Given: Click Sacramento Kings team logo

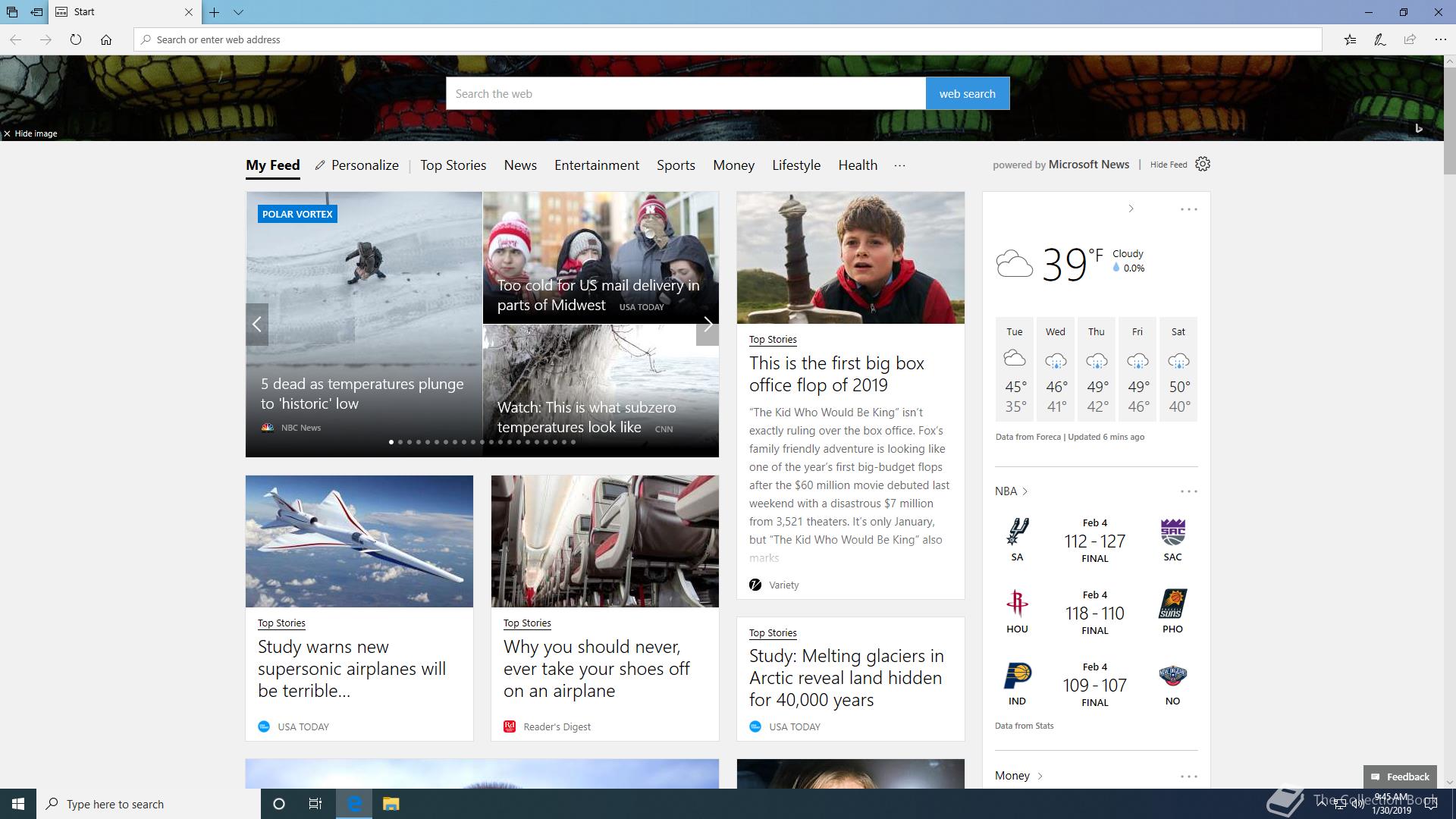Looking at the screenshot, I should click(x=1172, y=532).
